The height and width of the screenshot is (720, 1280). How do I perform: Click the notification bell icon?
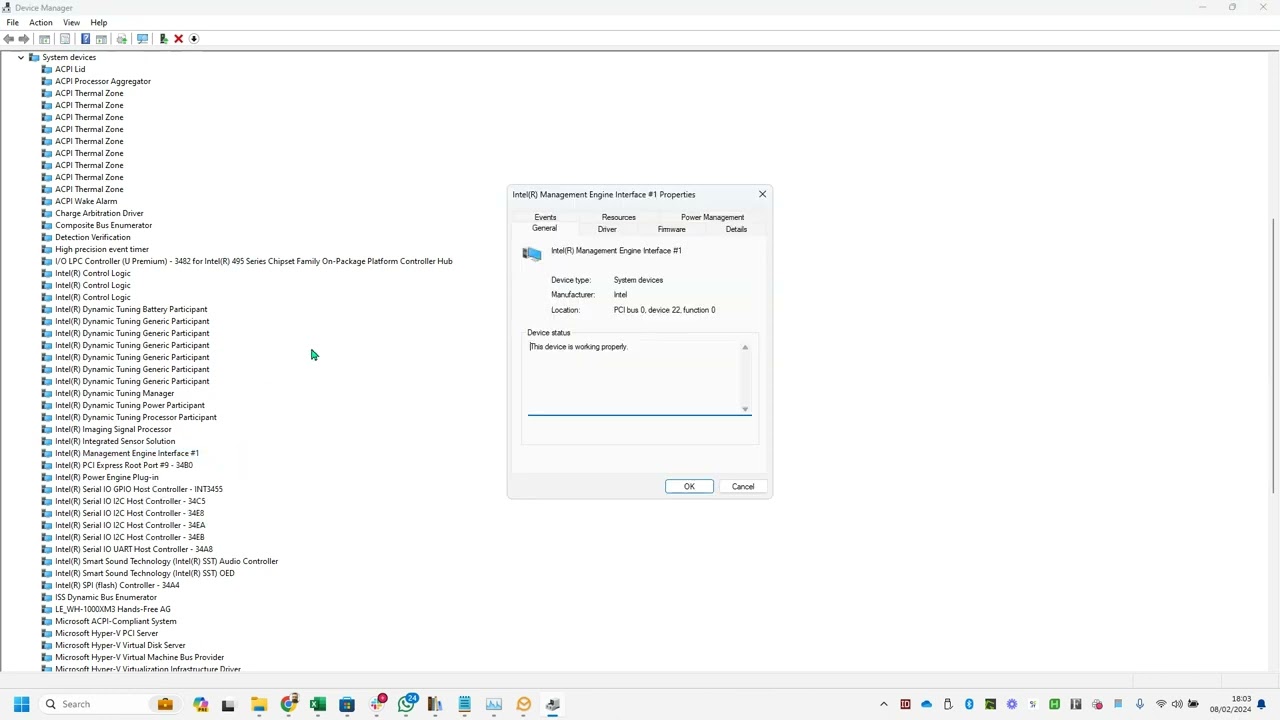1262,704
